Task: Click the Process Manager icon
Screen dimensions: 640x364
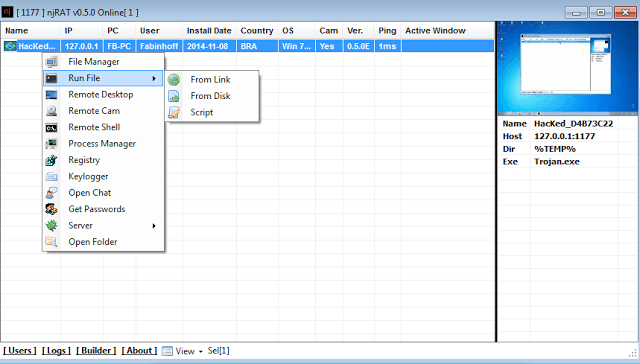Action: [51, 144]
